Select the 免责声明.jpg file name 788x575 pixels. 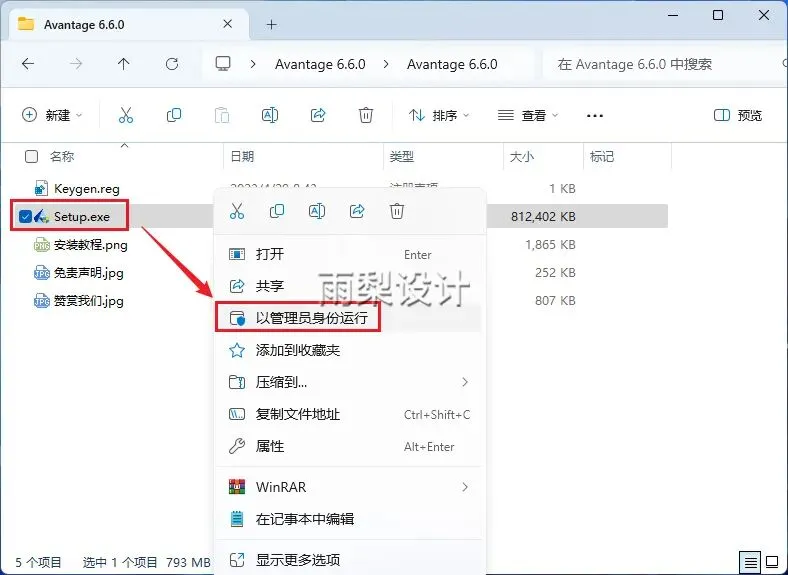coord(89,273)
